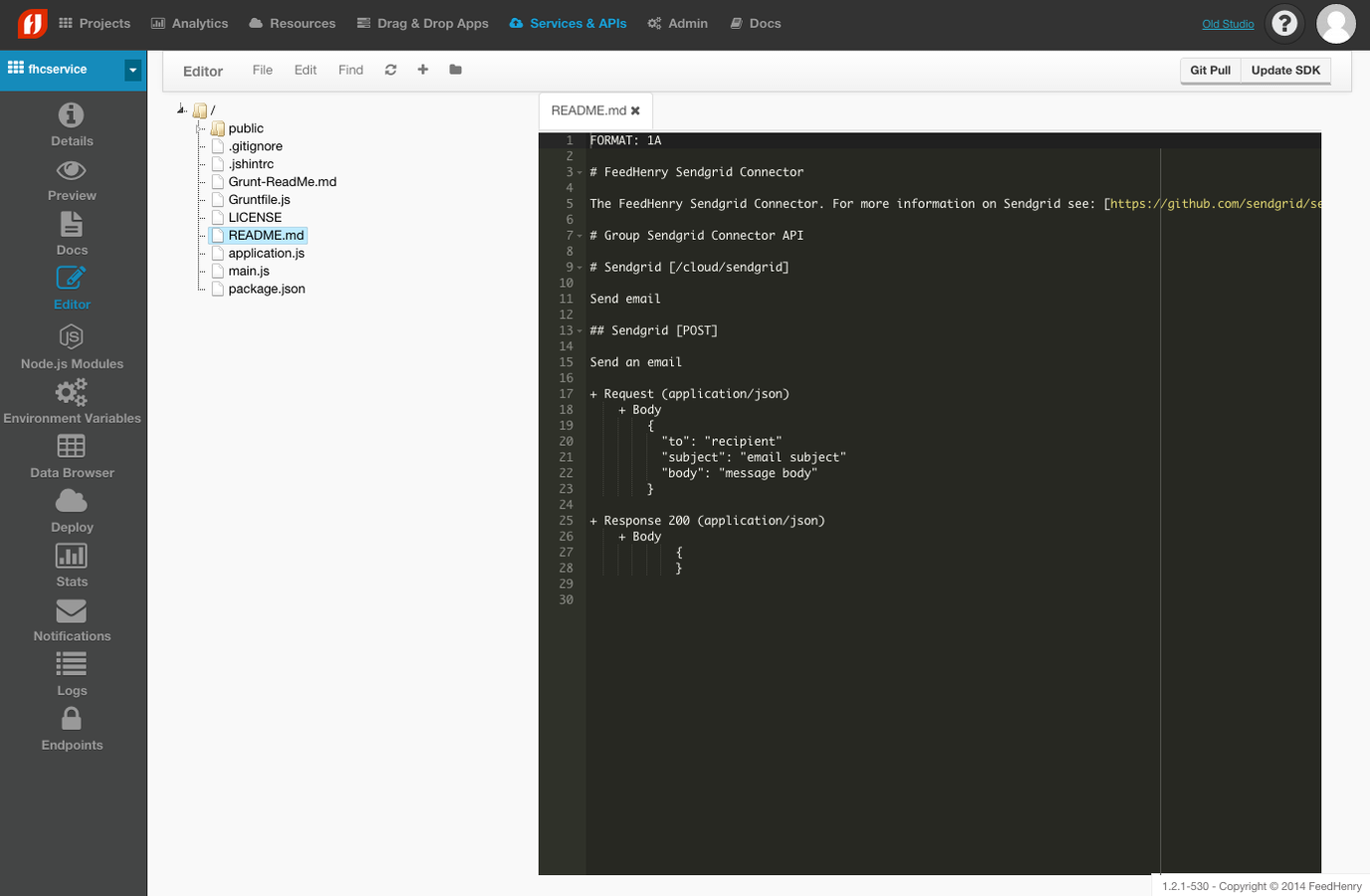Image resolution: width=1370 pixels, height=896 pixels.
Task: Click line number 30 in gutter
Action: [566, 600]
